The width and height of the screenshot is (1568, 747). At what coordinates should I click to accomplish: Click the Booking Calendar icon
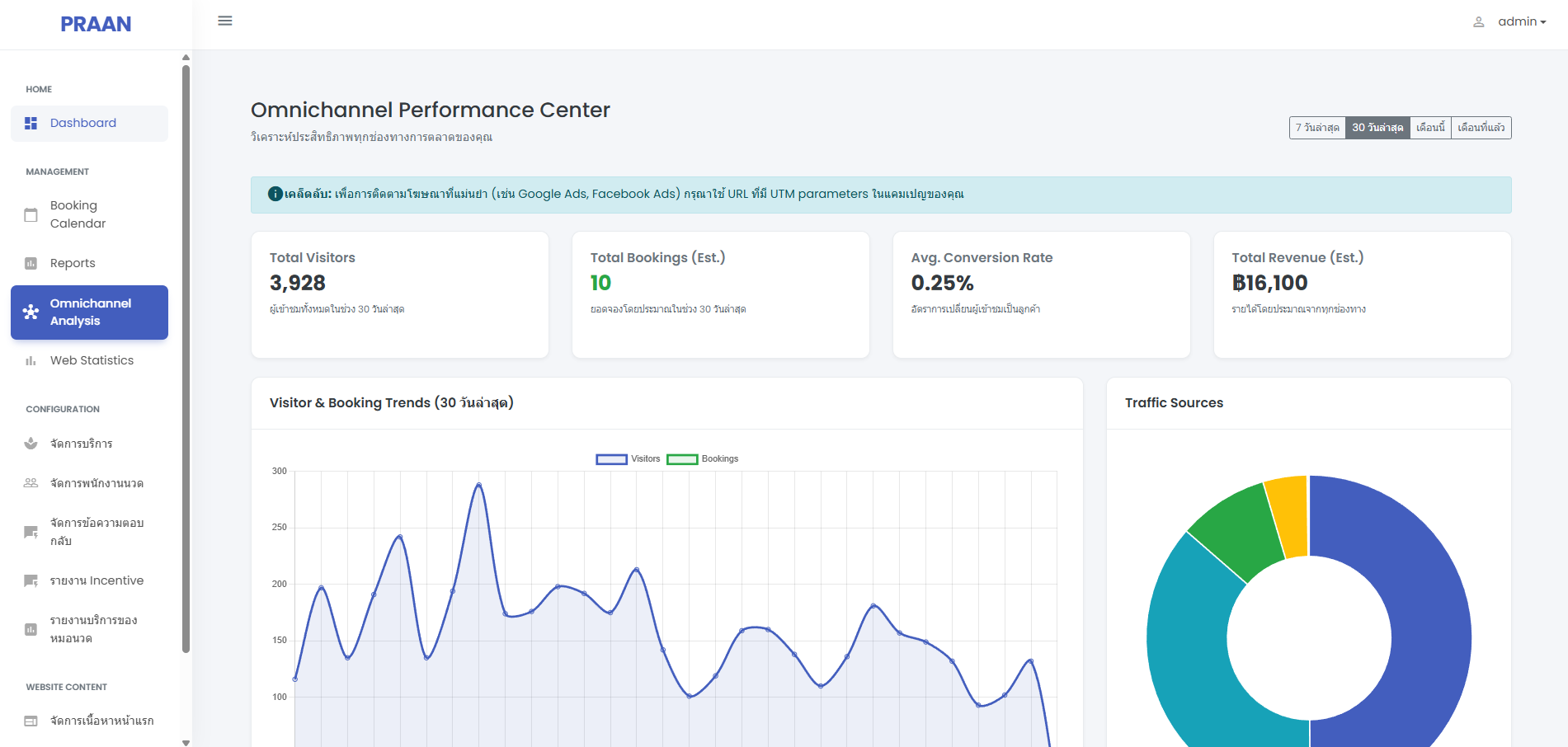pos(31,214)
